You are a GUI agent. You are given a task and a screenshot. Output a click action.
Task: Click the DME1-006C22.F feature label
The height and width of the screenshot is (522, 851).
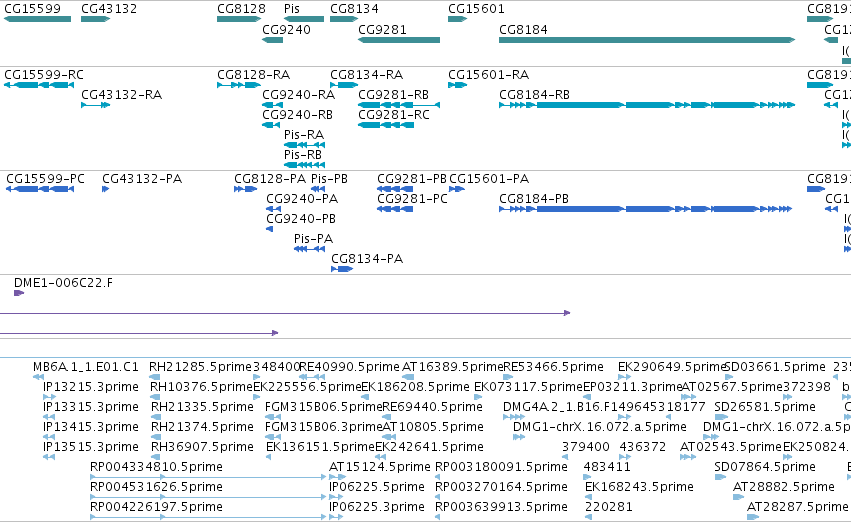[63, 283]
